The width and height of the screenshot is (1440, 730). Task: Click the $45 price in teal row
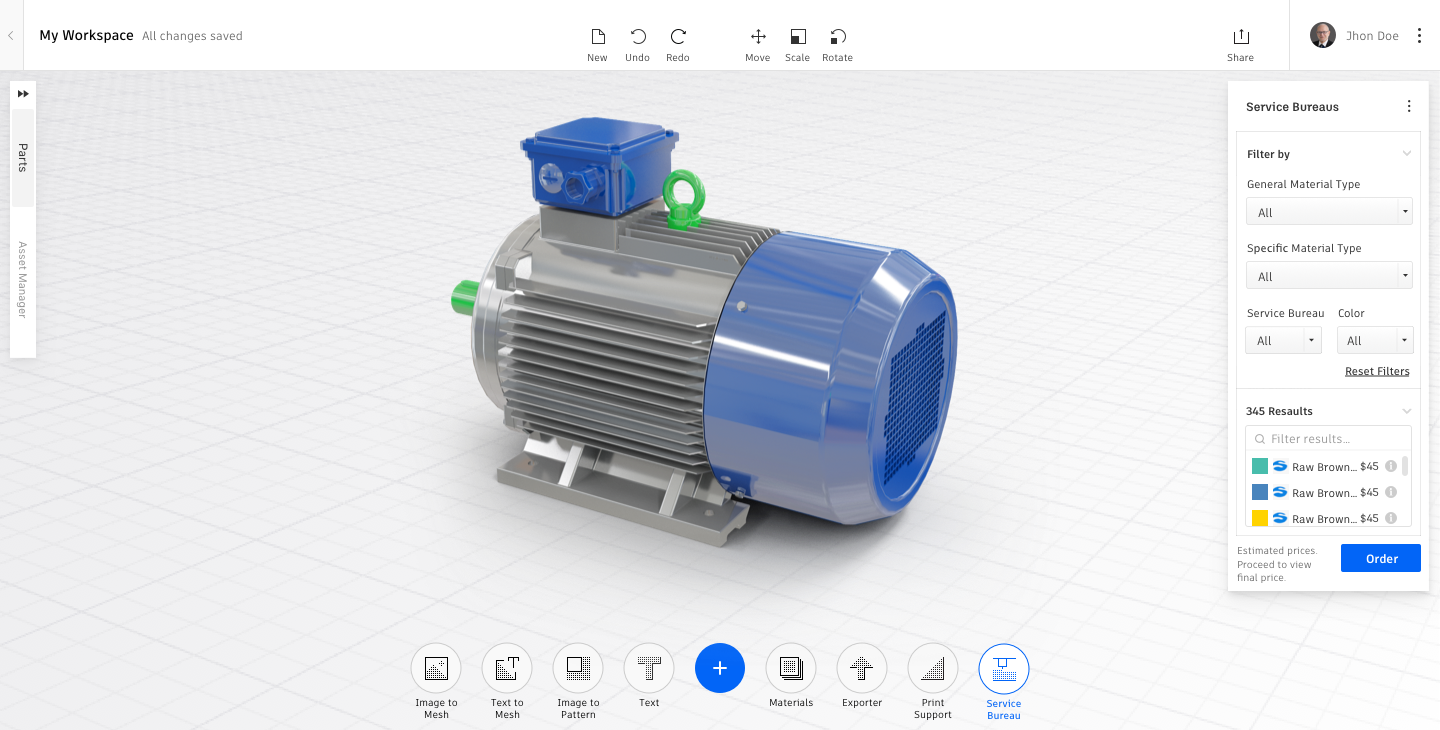pyautogui.click(x=1369, y=466)
